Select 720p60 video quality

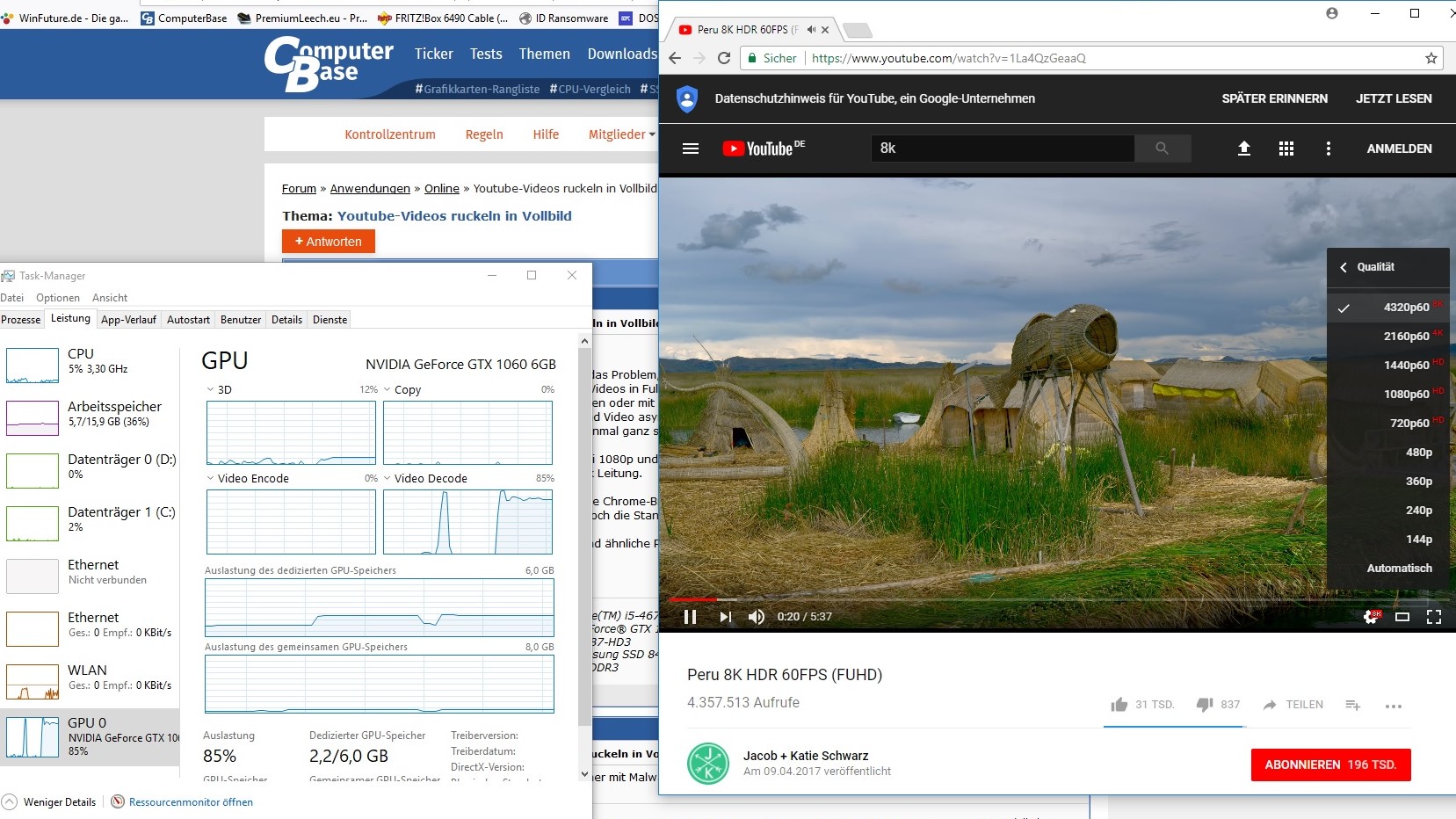[1388, 424]
